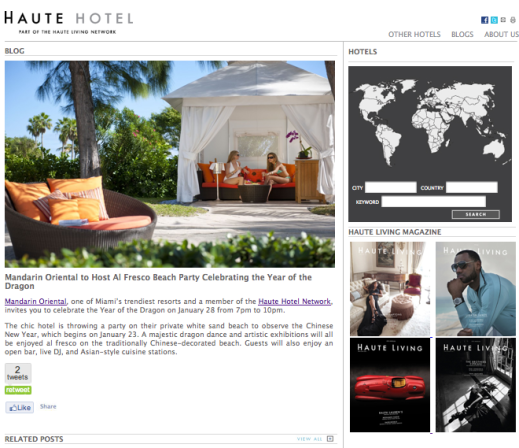This screenshot has height=448, width=519.
Task: Click the Haute Hotel logo
Action: [x=69, y=22]
